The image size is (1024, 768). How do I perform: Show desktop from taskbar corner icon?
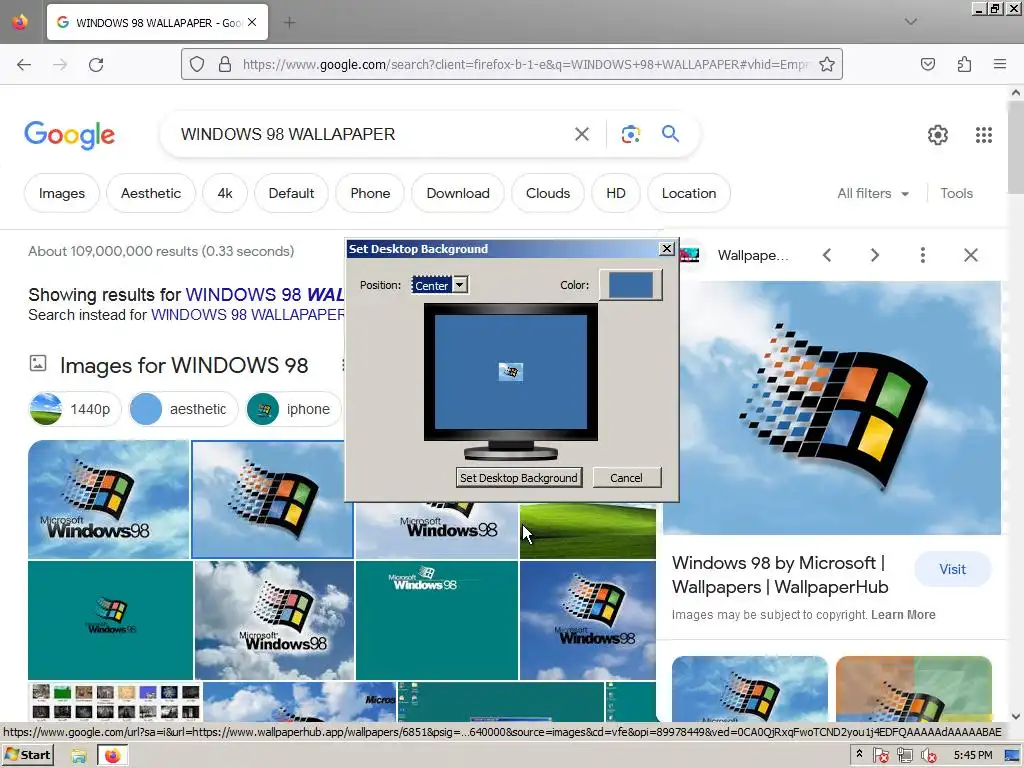1013,756
